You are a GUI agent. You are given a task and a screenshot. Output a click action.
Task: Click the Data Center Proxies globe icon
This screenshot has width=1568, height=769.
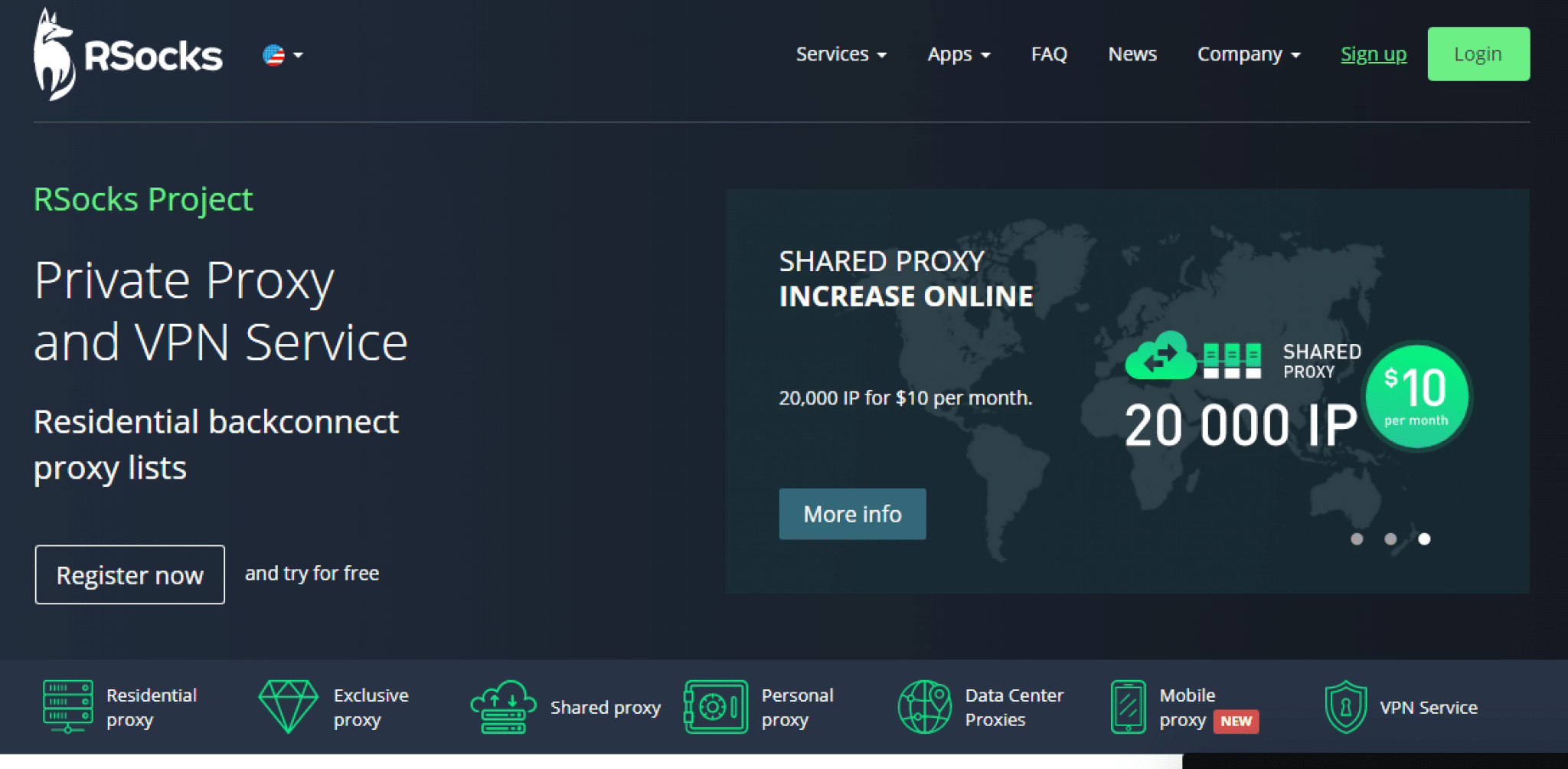[x=925, y=706]
